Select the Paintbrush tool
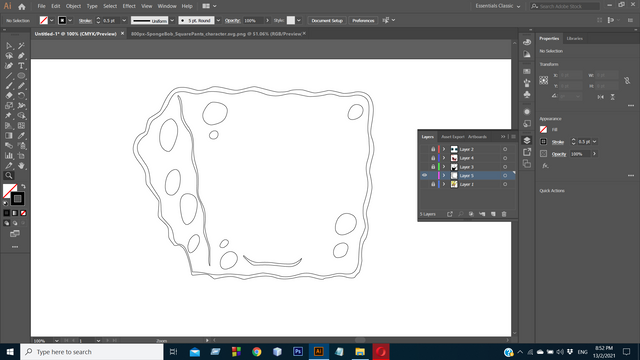Image resolution: width=640 pixels, height=360 pixels. (9, 86)
